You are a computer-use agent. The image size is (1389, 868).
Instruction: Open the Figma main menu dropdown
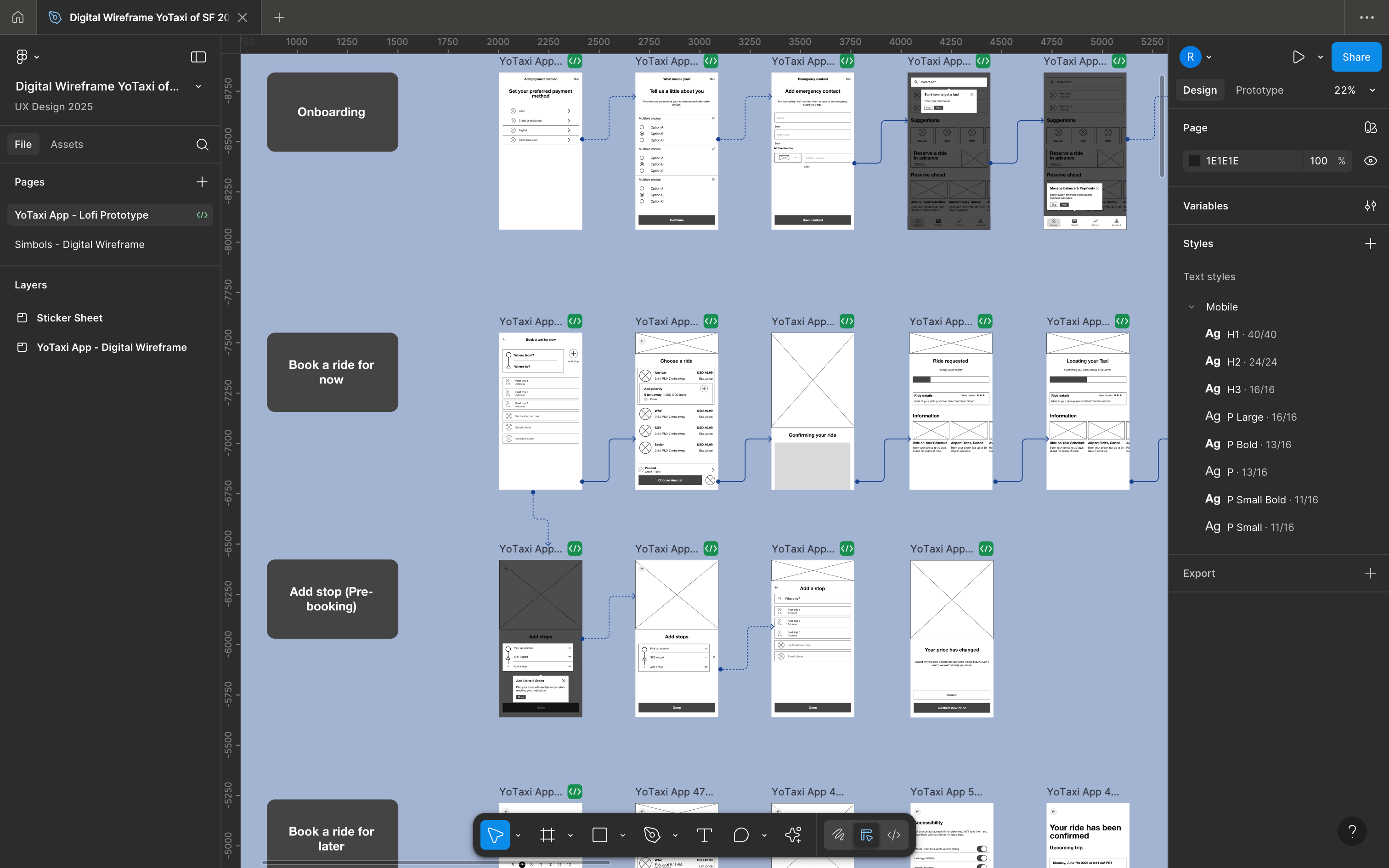coord(27,57)
